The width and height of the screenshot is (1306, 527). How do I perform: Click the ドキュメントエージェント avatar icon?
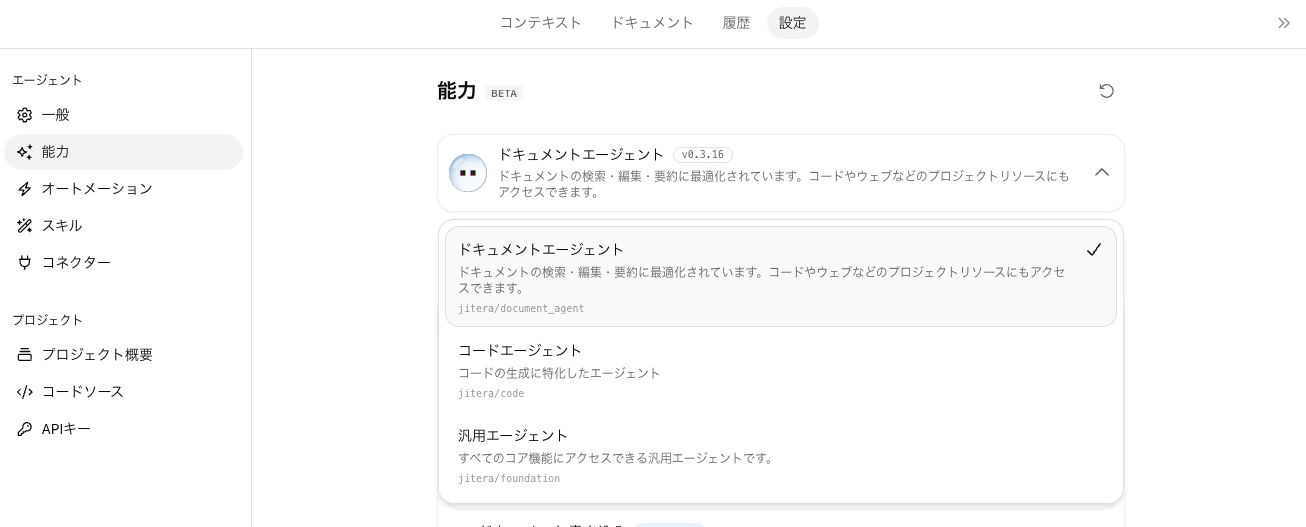[468, 173]
